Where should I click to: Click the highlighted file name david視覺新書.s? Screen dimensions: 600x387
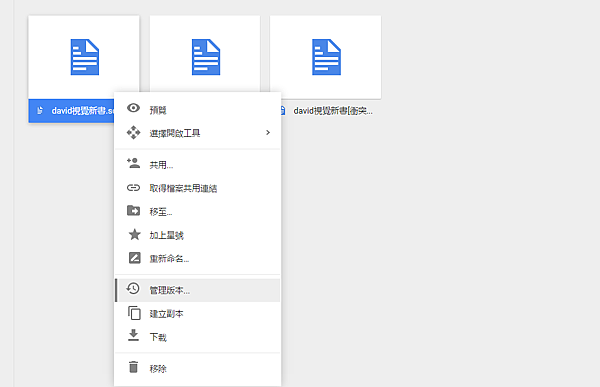83,111
